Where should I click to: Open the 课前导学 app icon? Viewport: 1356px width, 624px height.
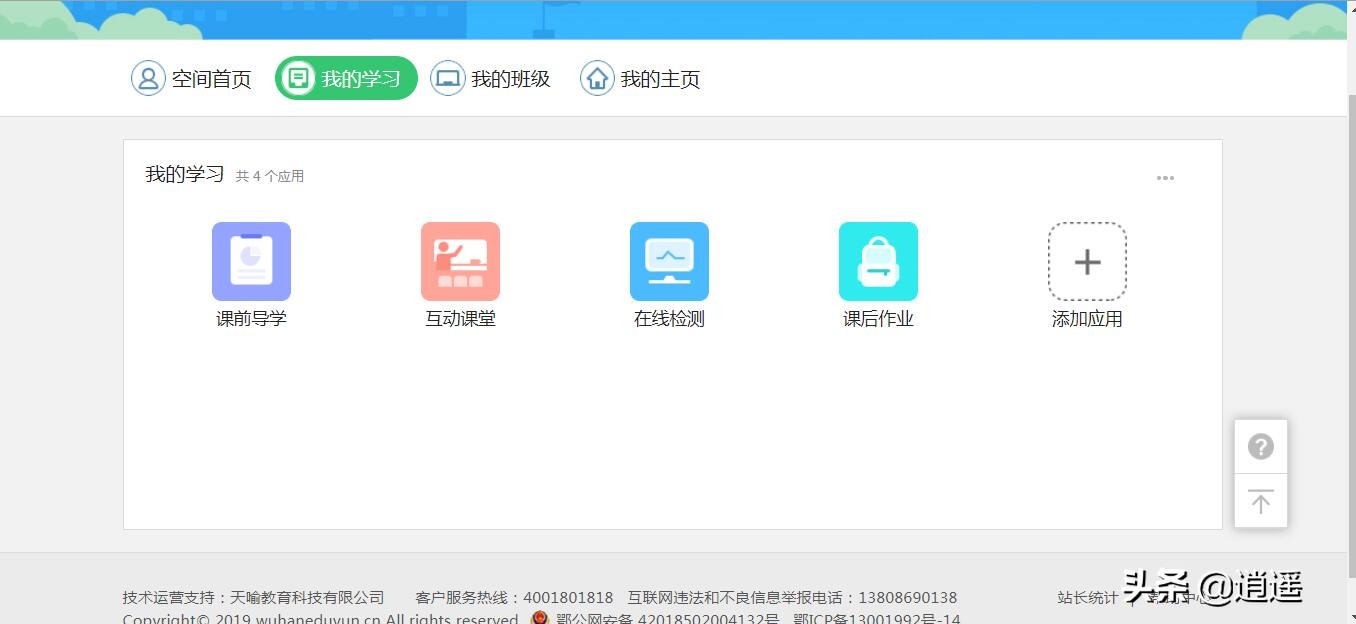[250, 261]
